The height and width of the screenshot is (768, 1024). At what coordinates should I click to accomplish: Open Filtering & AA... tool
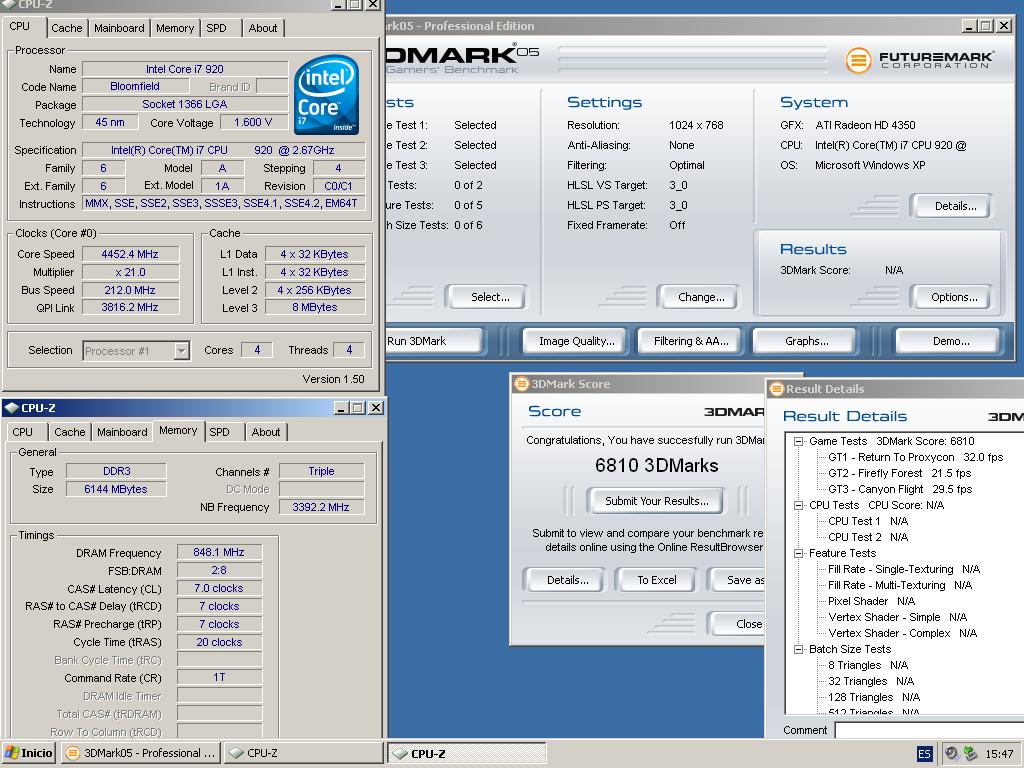click(x=691, y=341)
